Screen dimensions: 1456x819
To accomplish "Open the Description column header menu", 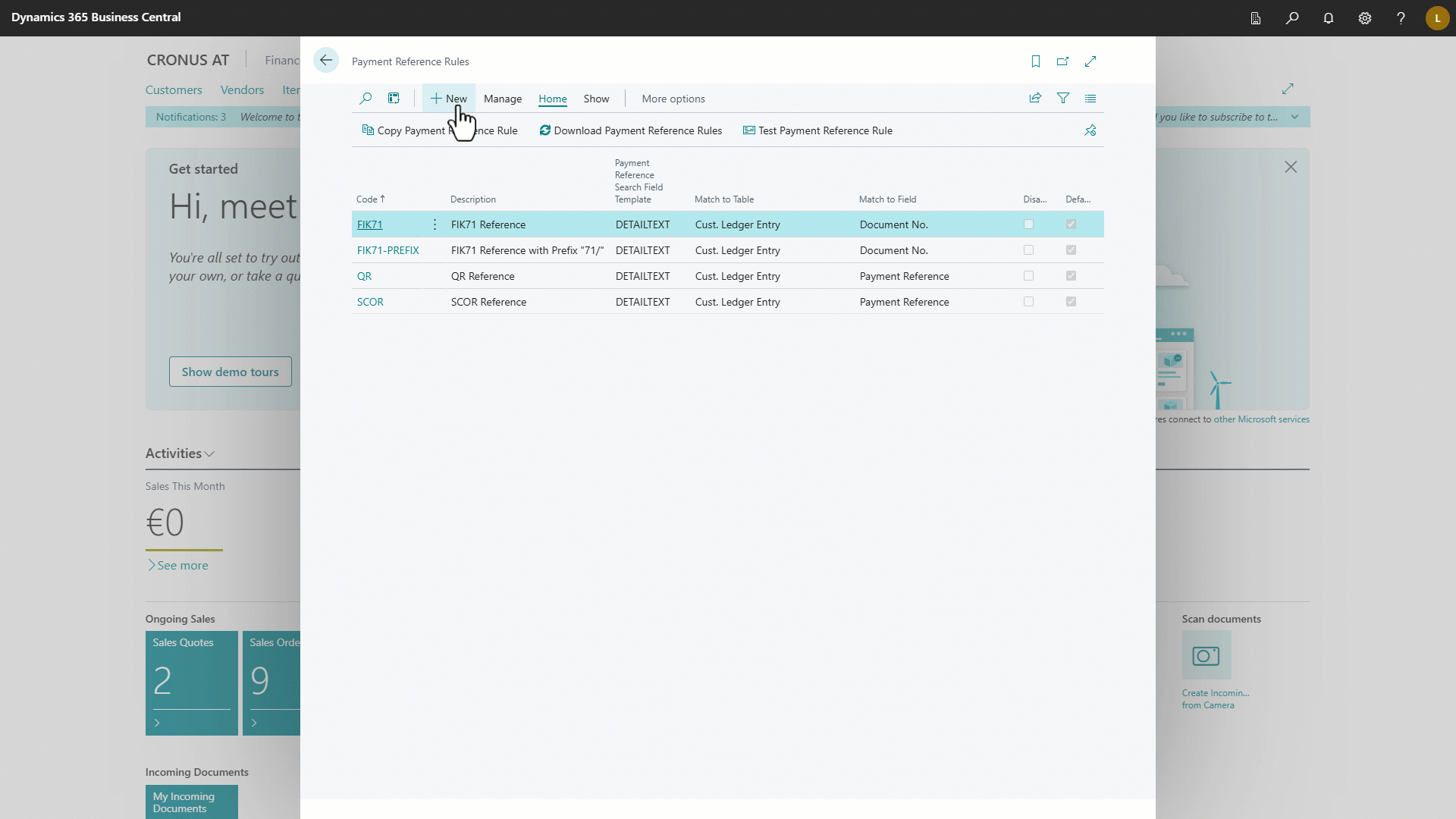I will click(473, 199).
